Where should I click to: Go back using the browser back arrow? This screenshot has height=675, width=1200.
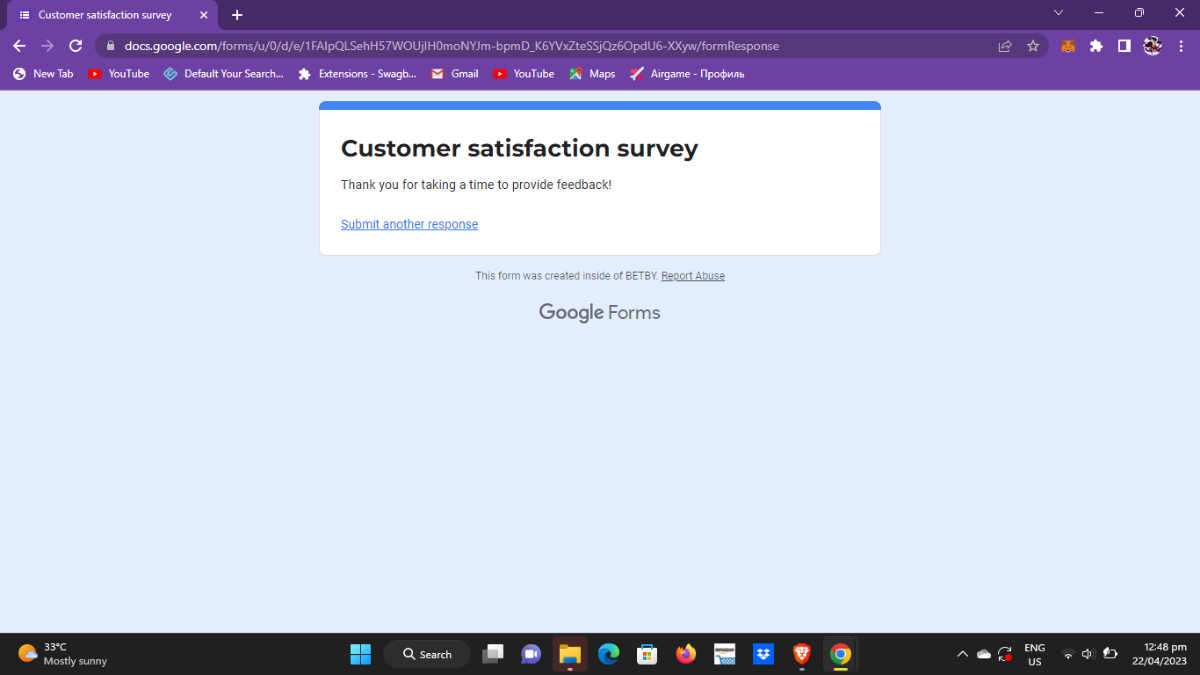(19, 46)
